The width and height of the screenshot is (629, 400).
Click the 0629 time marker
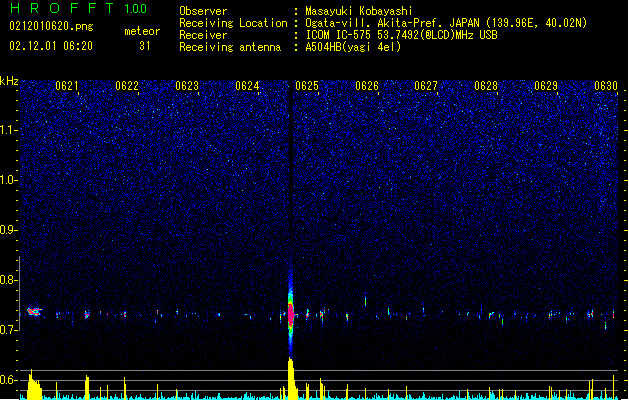click(546, 86)
